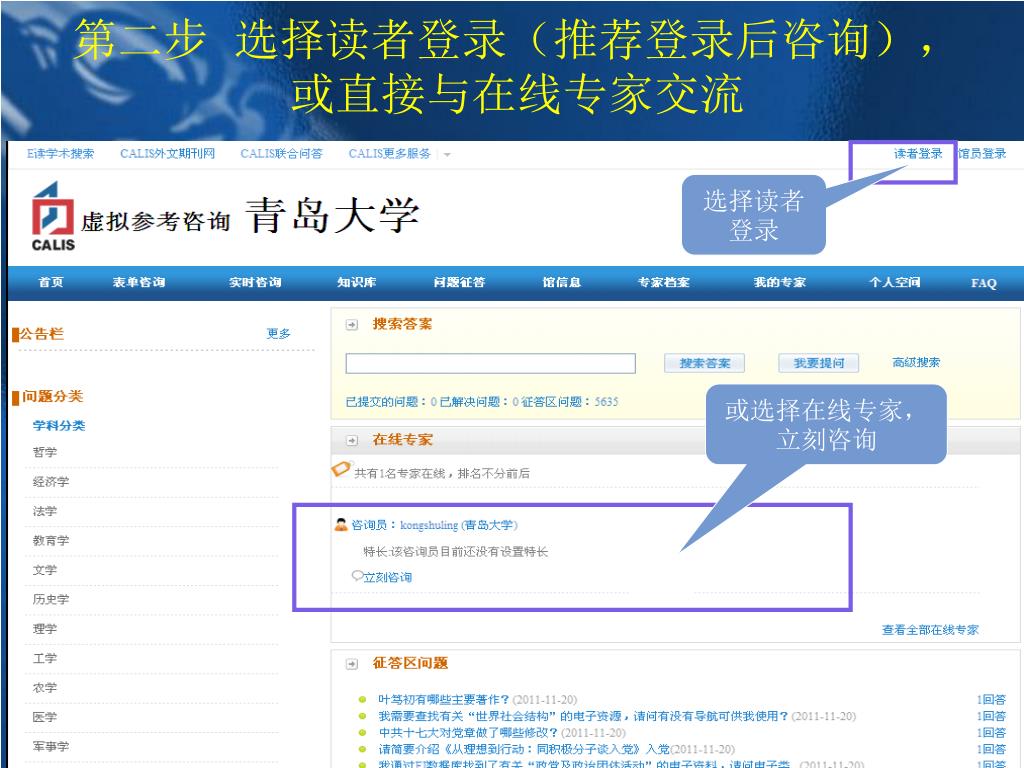This screenshot has width=1024, height=768.
Task: Open the 首页 navigation tab
Action: point(51,282)
